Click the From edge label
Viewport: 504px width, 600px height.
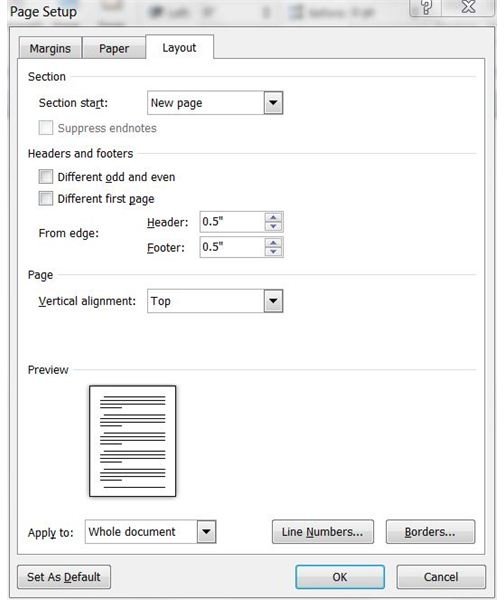[x=69, y=233]
